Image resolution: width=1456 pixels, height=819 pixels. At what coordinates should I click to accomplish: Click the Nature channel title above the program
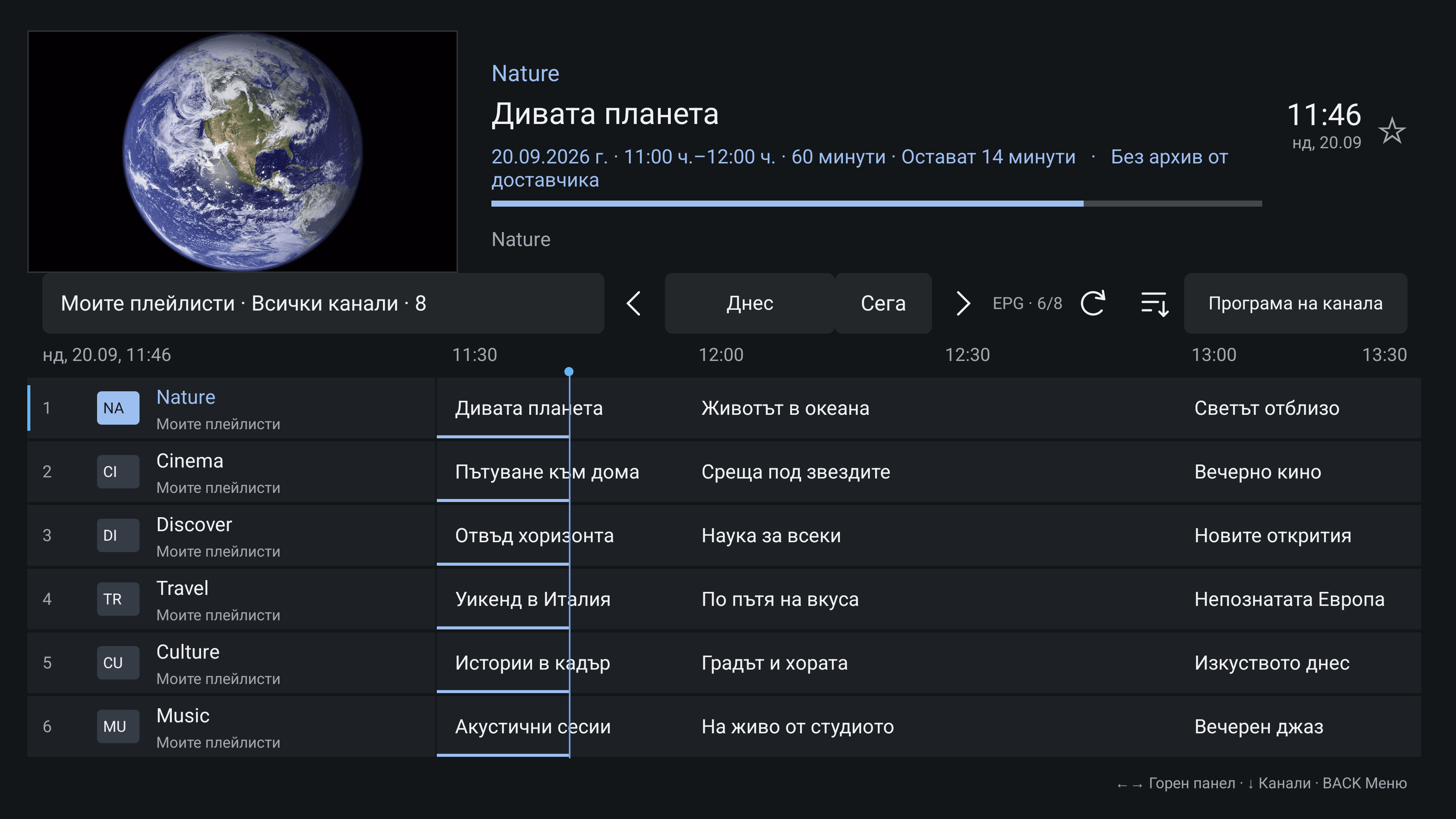[525, 74]
